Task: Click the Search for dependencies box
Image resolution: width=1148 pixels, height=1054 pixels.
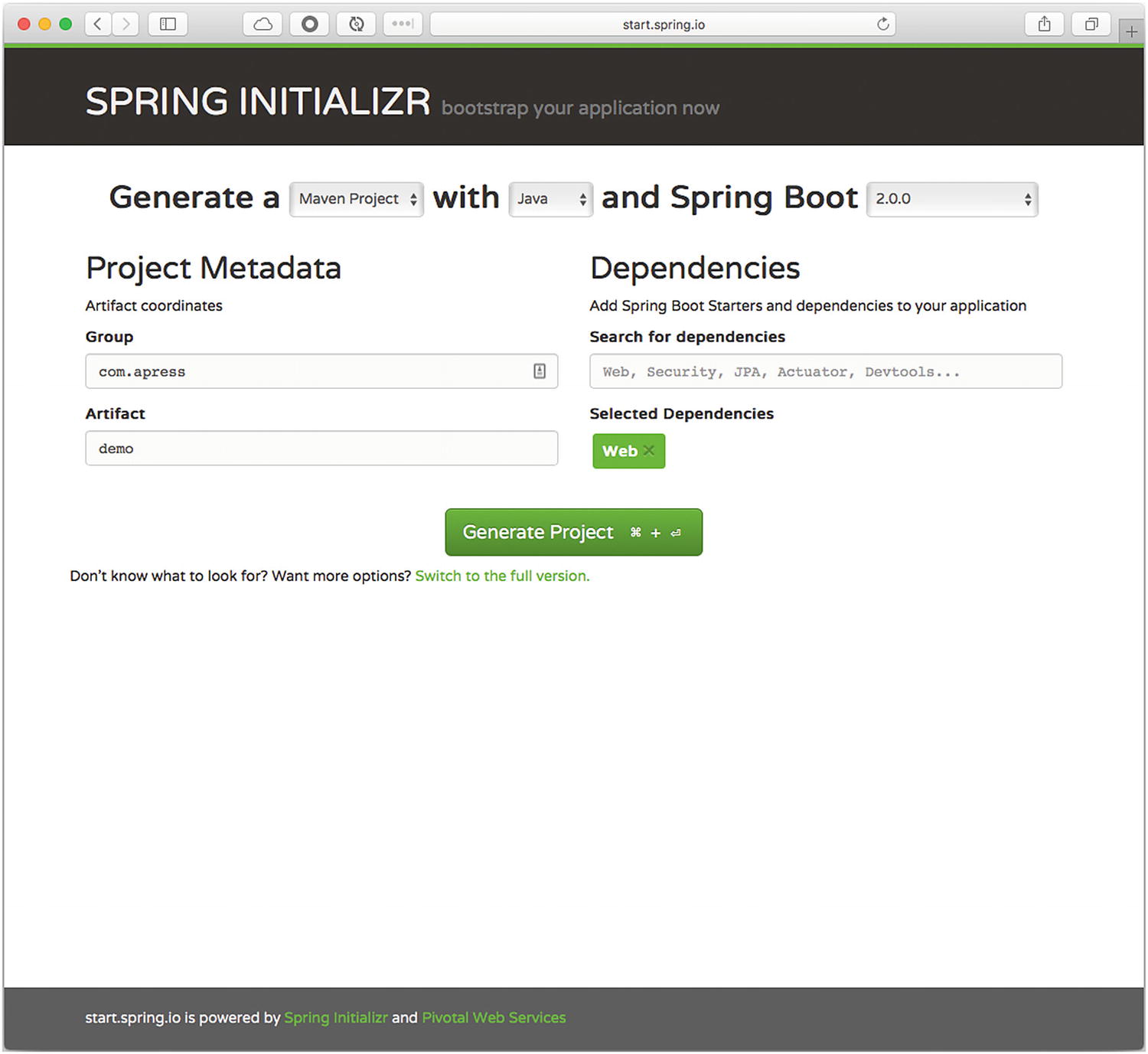Action: 826,371
